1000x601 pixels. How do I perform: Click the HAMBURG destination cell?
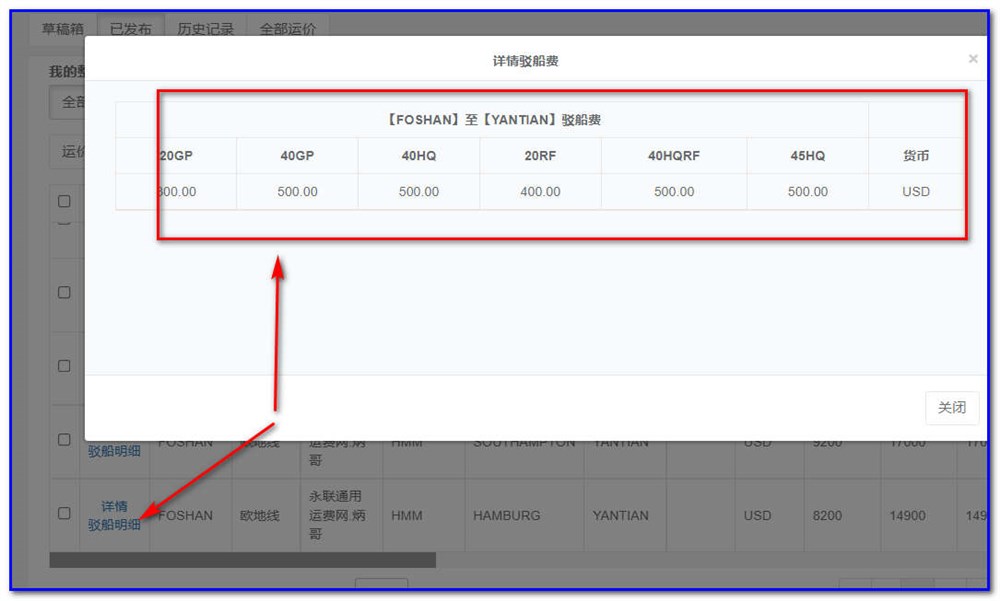pos(506,515)
